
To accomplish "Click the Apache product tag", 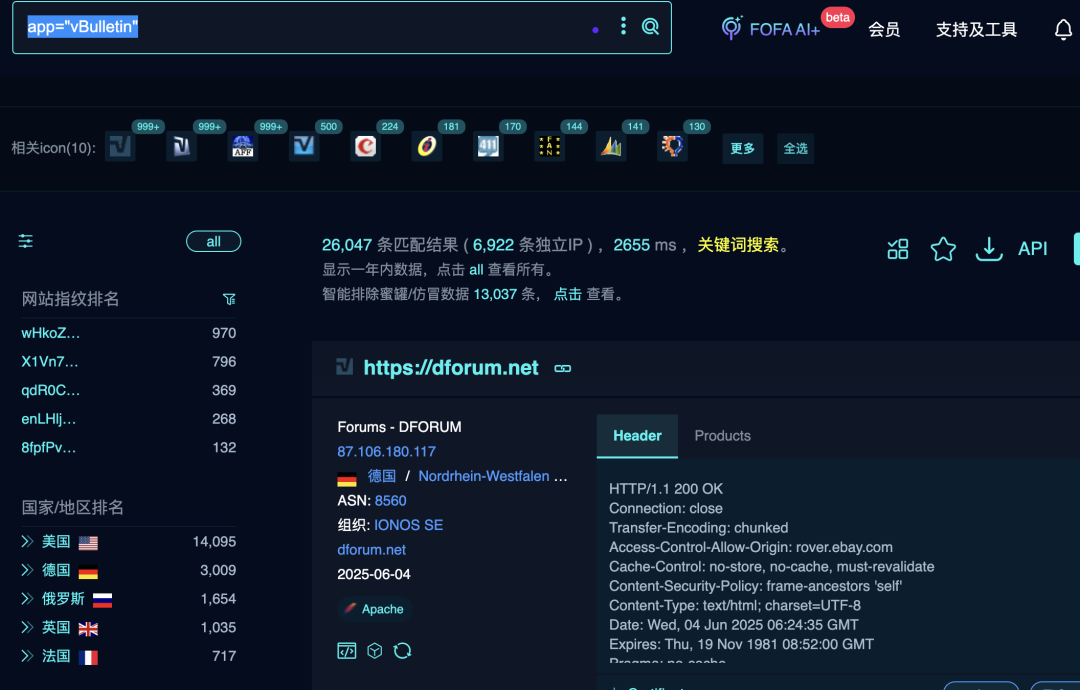I will click(x=375, y=609).
